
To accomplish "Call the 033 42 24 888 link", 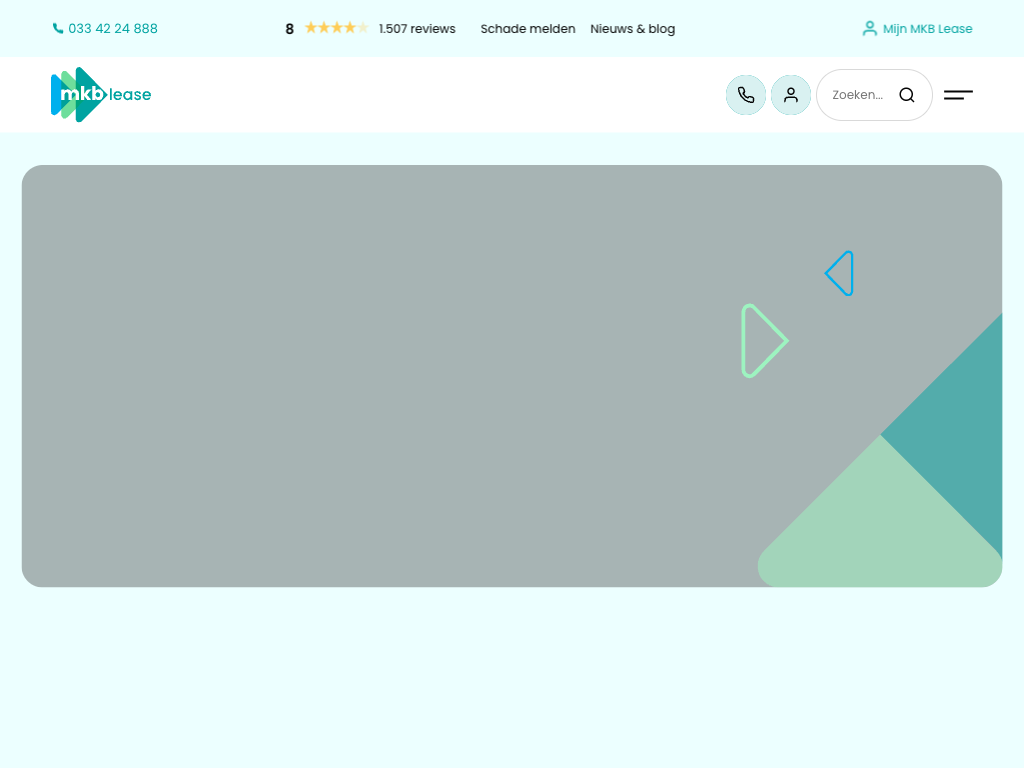I will (113, 29).
